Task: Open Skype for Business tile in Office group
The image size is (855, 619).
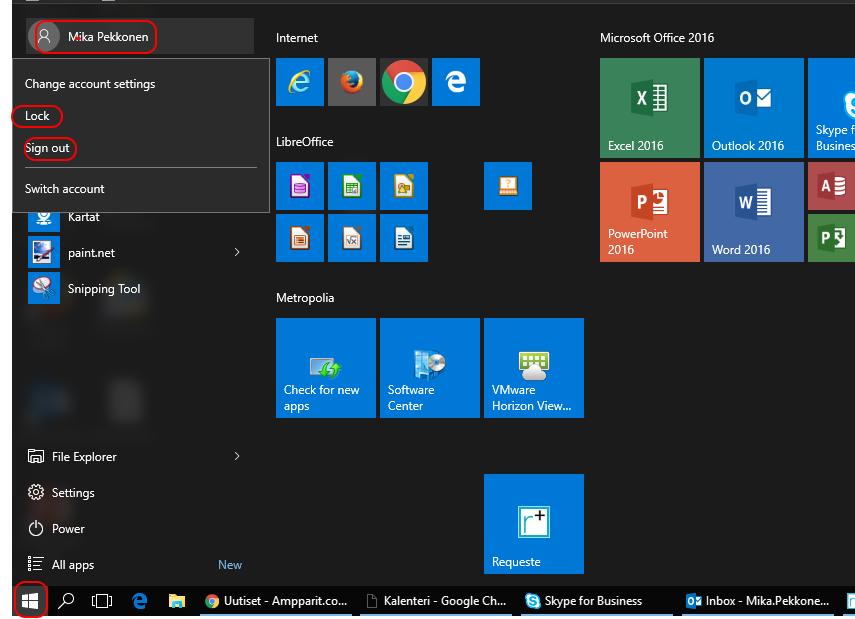Action: 832,108
